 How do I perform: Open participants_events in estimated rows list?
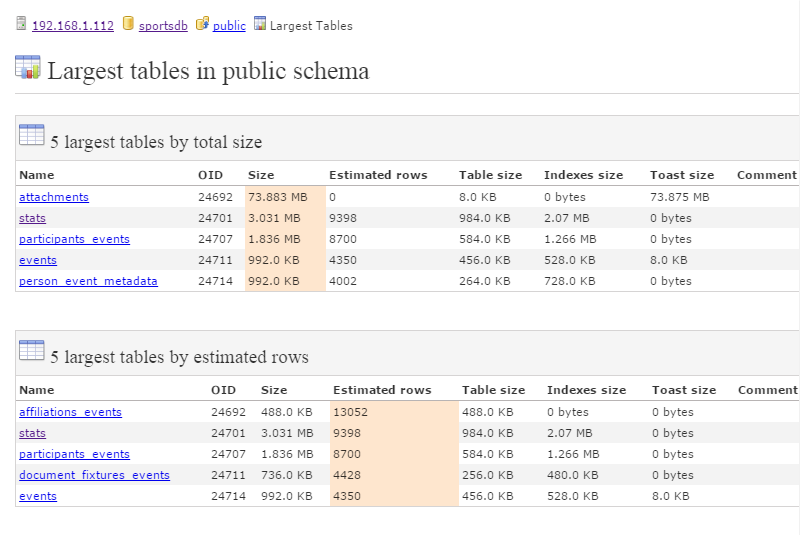point(74,454)
